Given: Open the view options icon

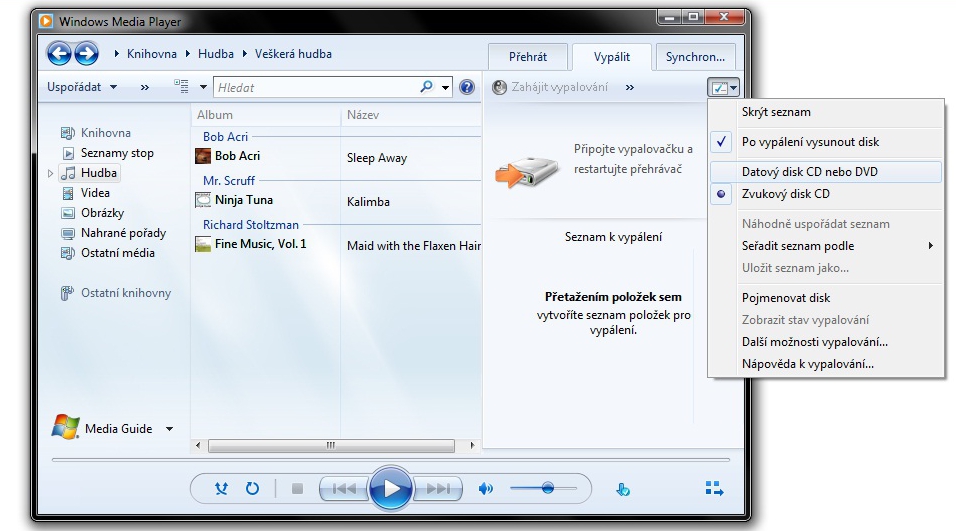Looking at the screenshot, I should pos(181,87).
